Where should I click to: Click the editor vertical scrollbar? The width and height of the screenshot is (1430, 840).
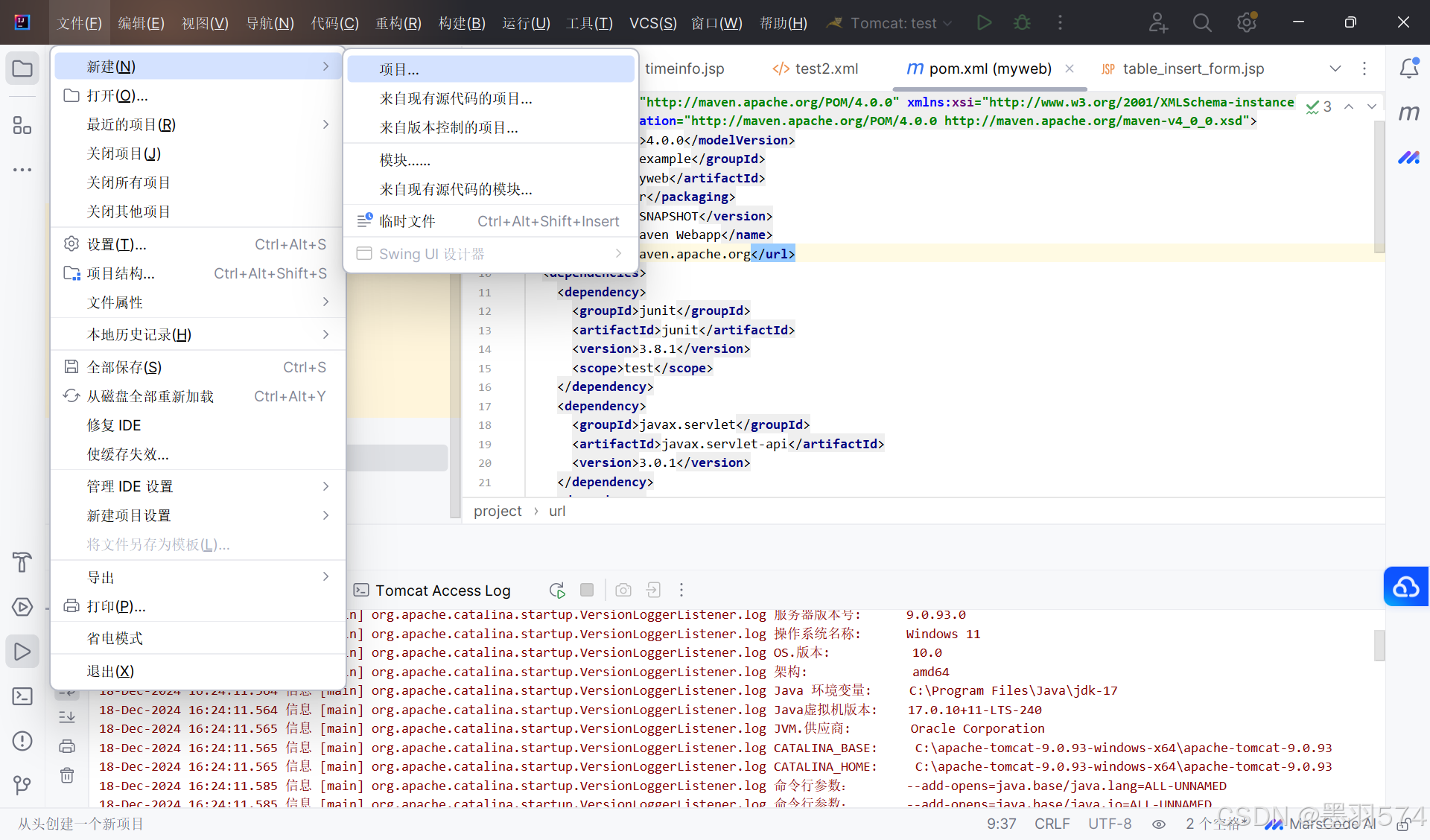tap(1379, 186)
